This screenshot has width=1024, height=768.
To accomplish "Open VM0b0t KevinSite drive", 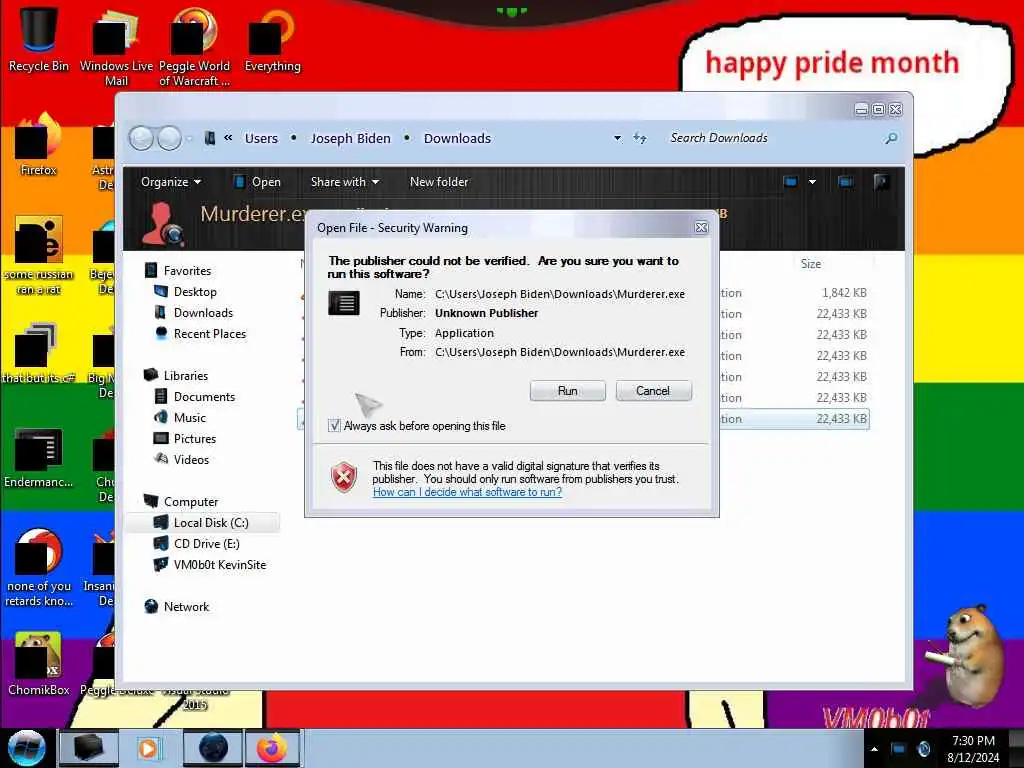I will [219, 565].
